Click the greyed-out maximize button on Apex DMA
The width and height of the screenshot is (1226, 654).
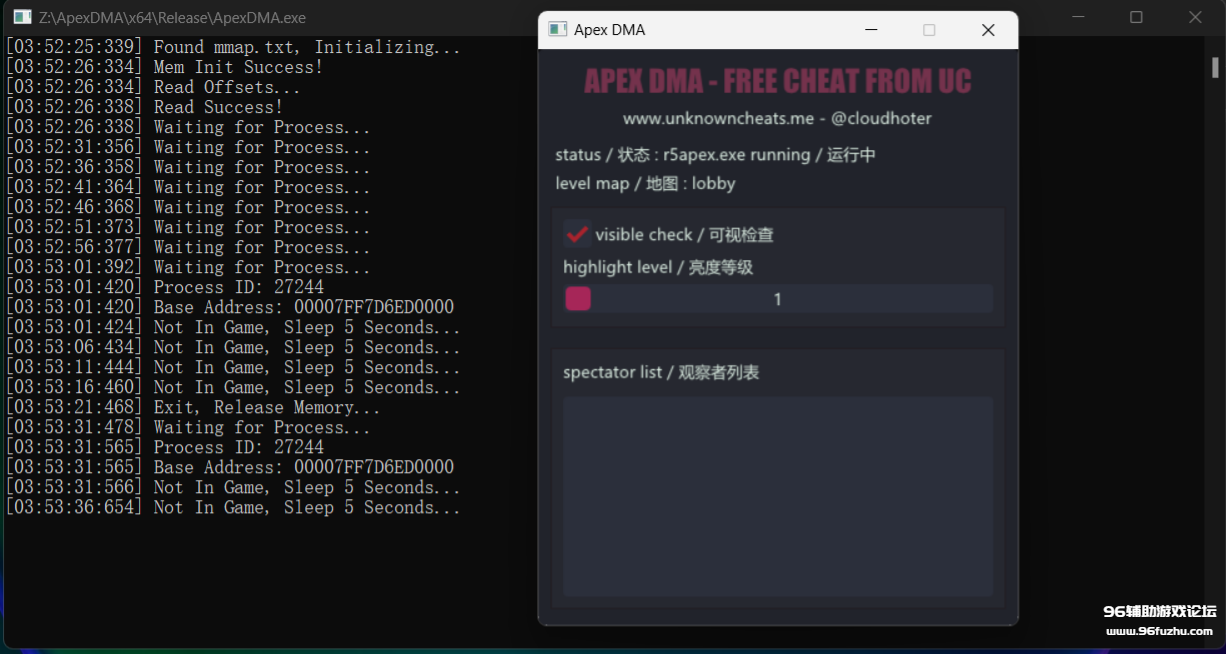929,30
